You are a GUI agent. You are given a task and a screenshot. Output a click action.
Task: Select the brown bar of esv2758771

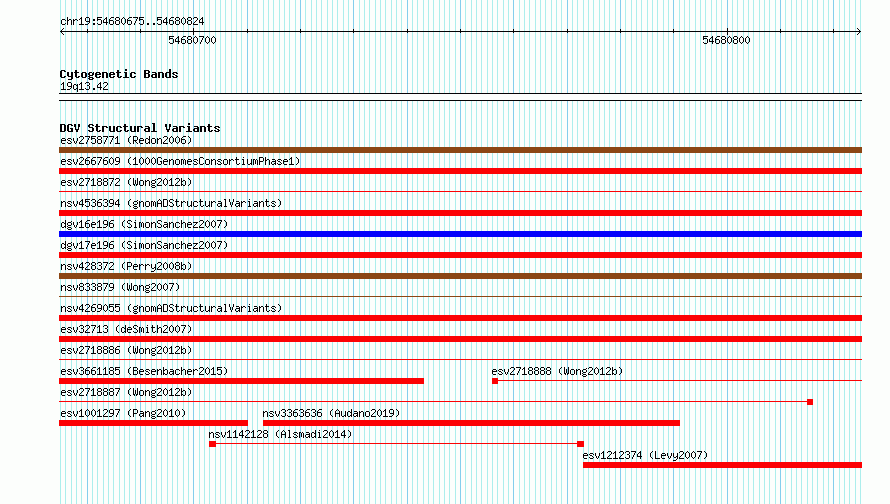[x=460, y=150]
